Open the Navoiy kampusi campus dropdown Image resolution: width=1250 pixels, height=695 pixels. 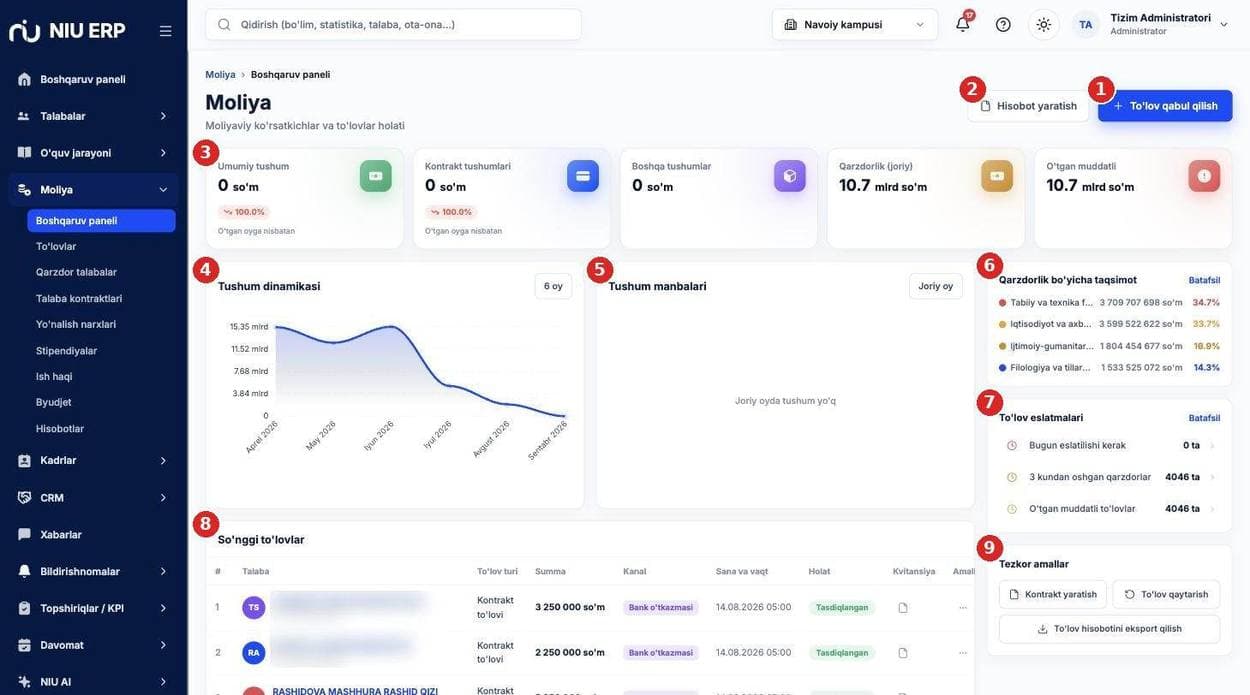coord(854,24)
